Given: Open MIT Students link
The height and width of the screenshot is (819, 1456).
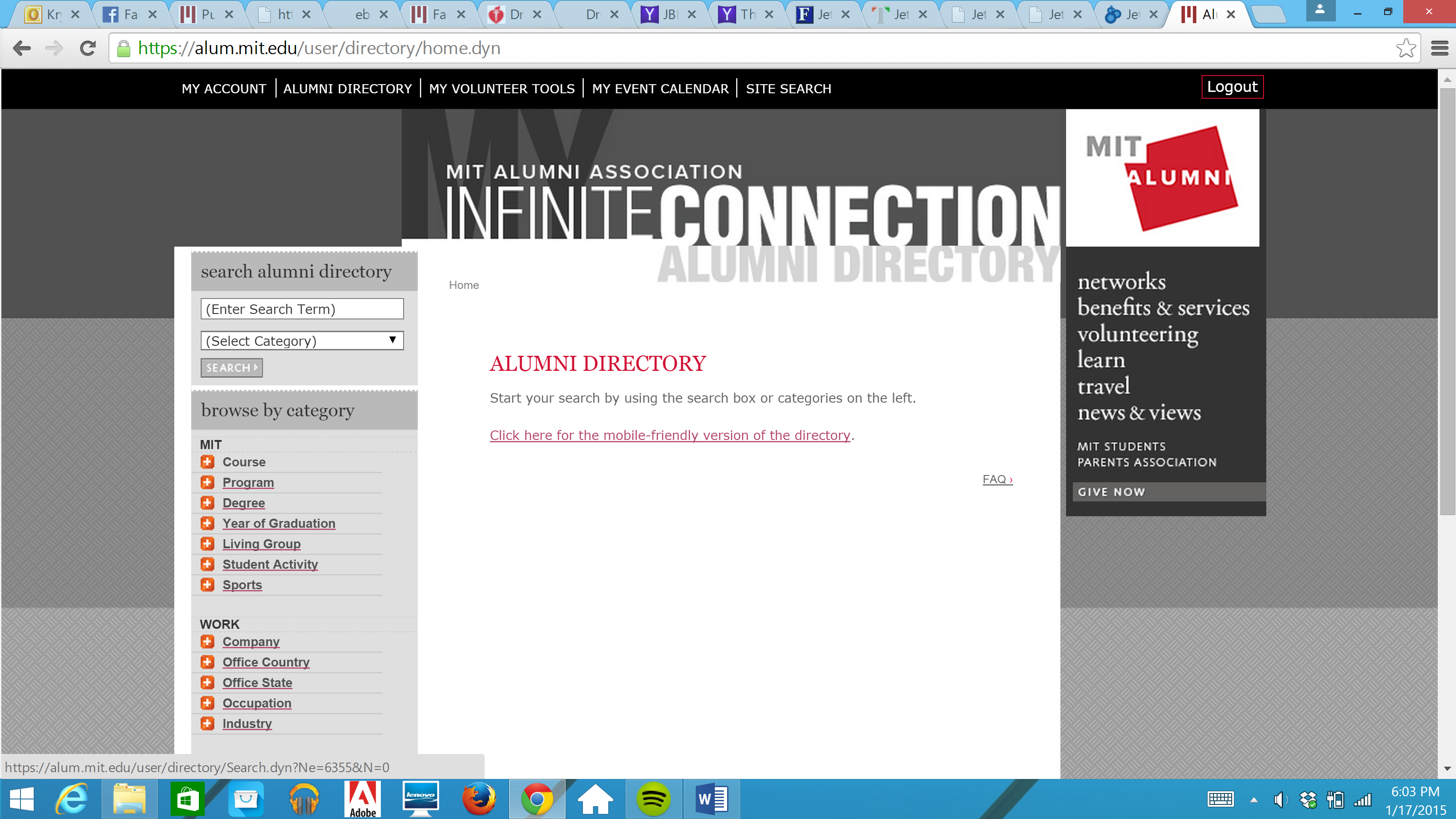Looking at the screenshot, I should tap(1122, 446).
